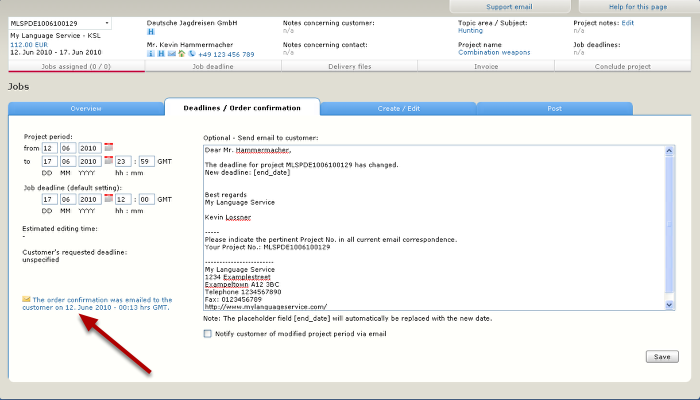
Task: Open Help for this page
Action: (x=638, y=7)
